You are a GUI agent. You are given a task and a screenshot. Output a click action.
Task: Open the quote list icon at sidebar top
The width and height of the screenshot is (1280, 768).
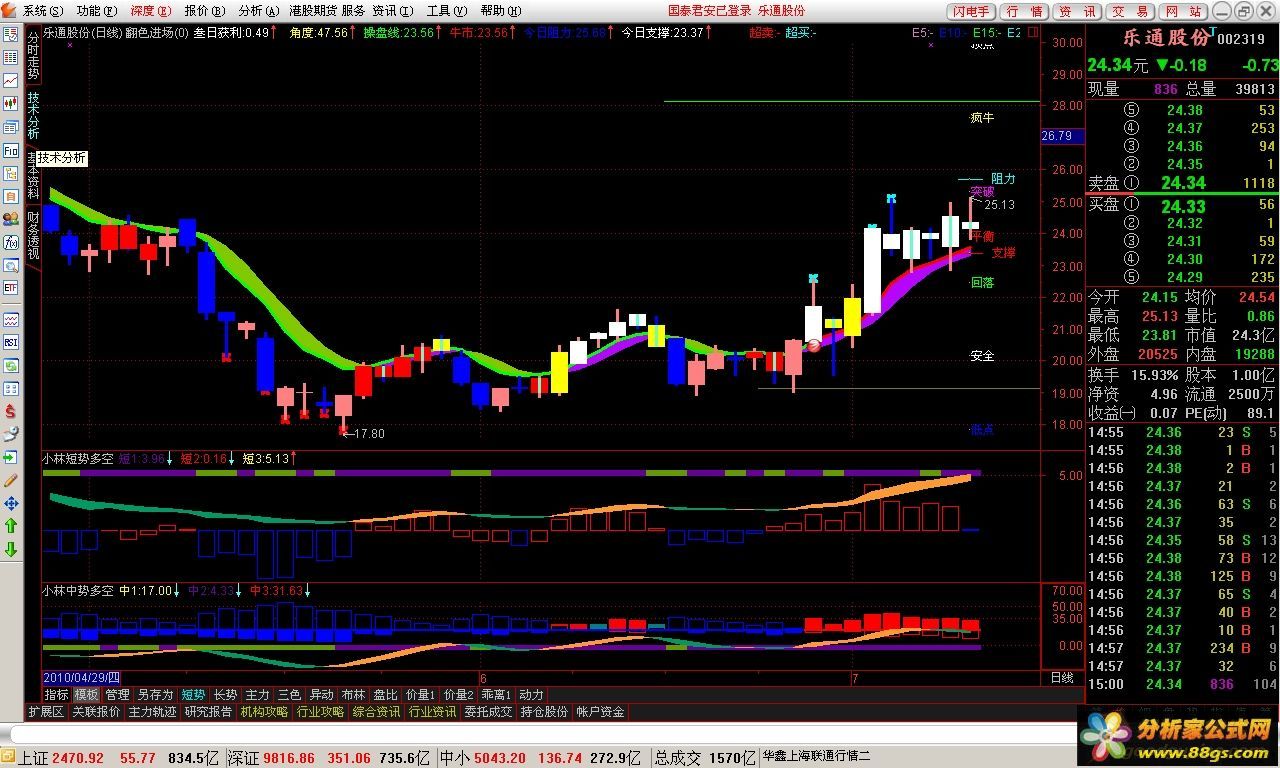[x=10, y=34]
